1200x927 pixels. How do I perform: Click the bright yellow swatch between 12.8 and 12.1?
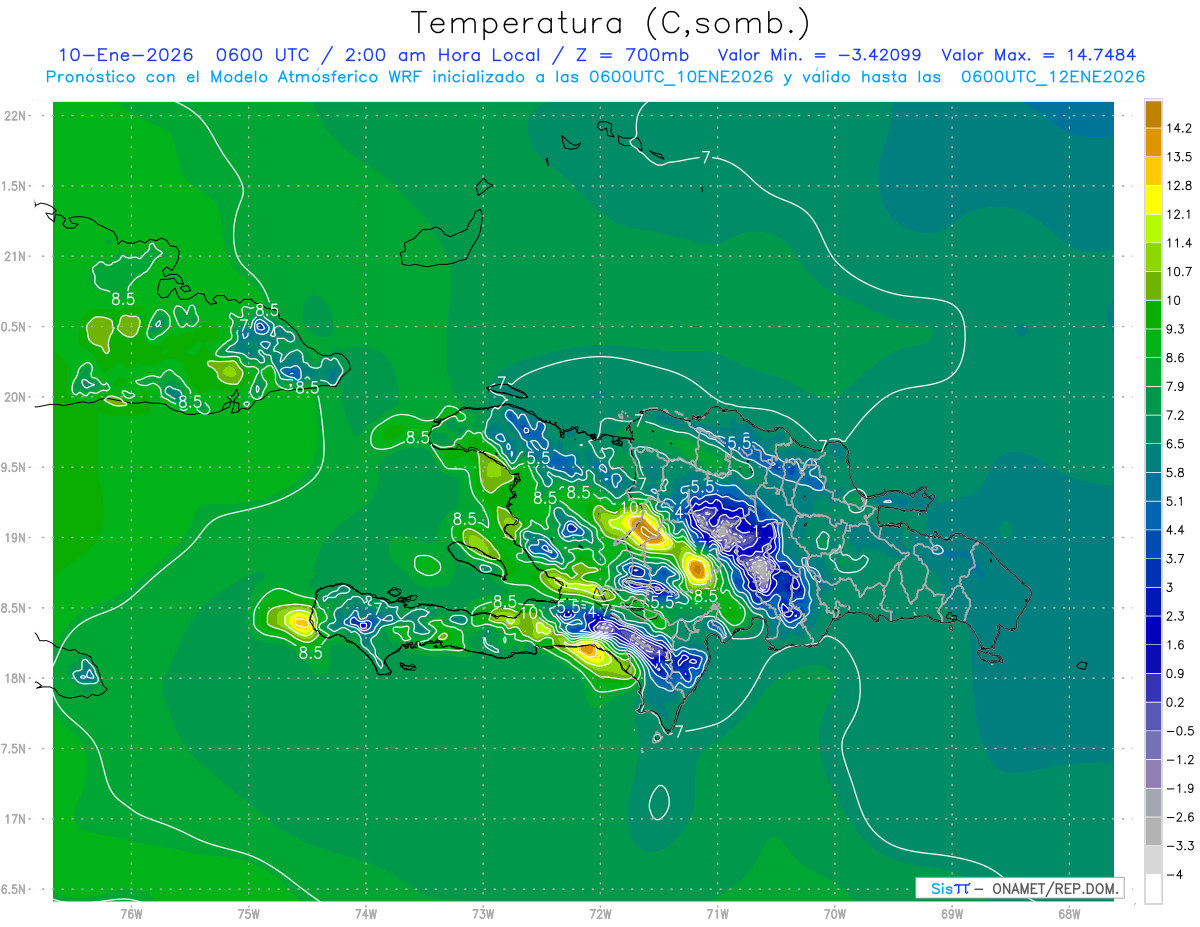1153,200
